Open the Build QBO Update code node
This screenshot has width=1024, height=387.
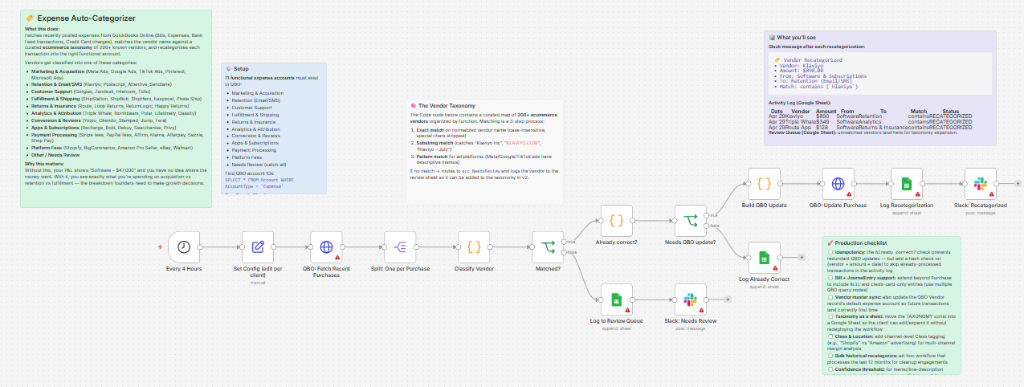764,184
